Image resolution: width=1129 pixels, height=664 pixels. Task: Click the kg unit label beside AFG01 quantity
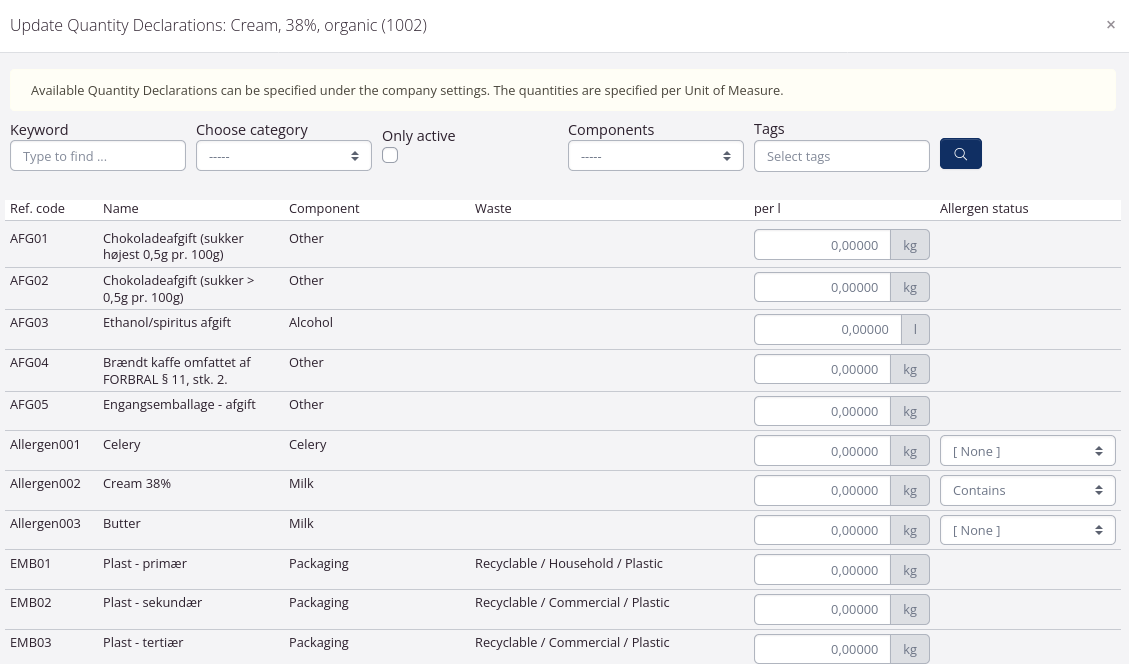909,244
